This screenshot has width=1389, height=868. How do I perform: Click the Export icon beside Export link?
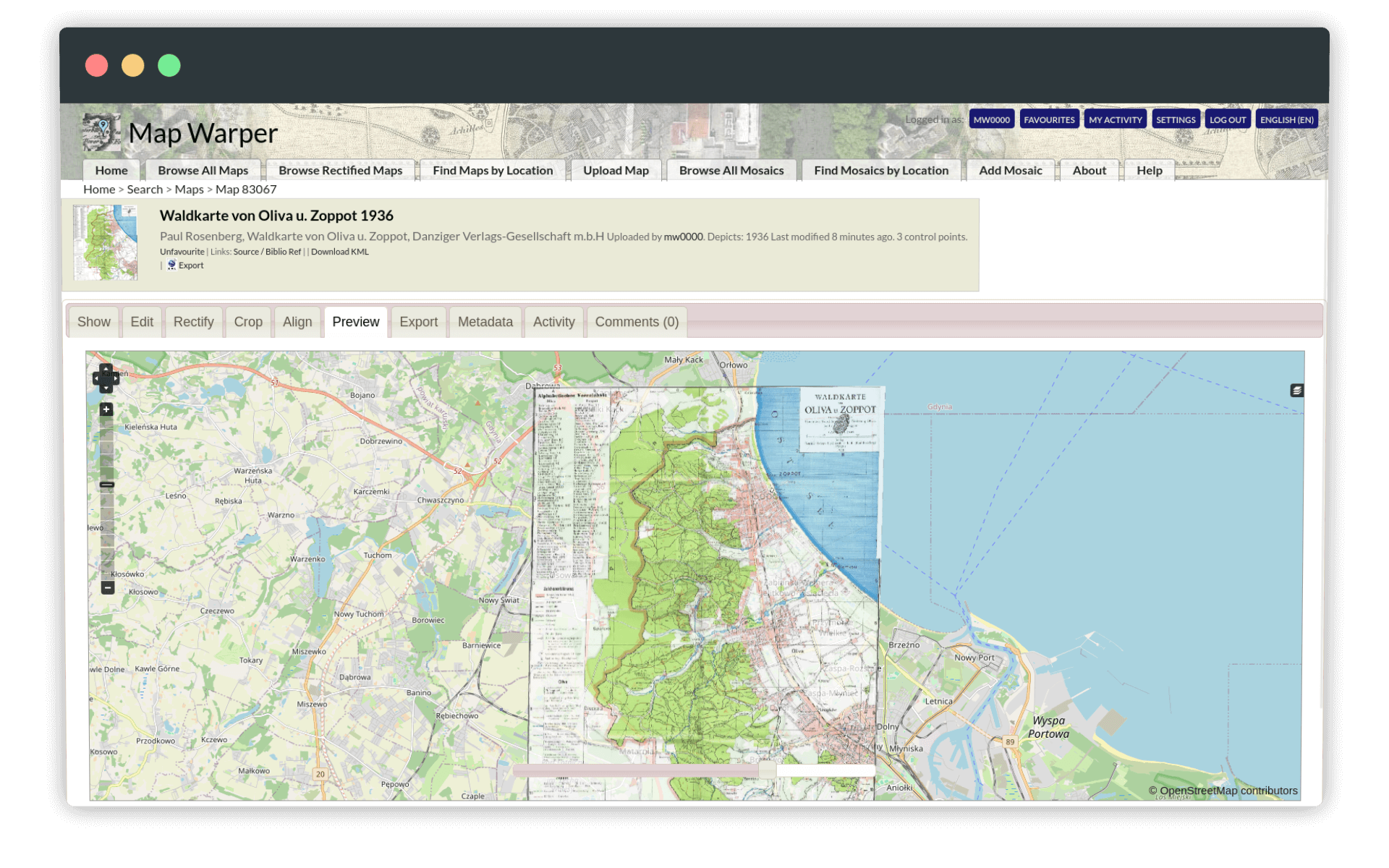[x=171, y=265]
